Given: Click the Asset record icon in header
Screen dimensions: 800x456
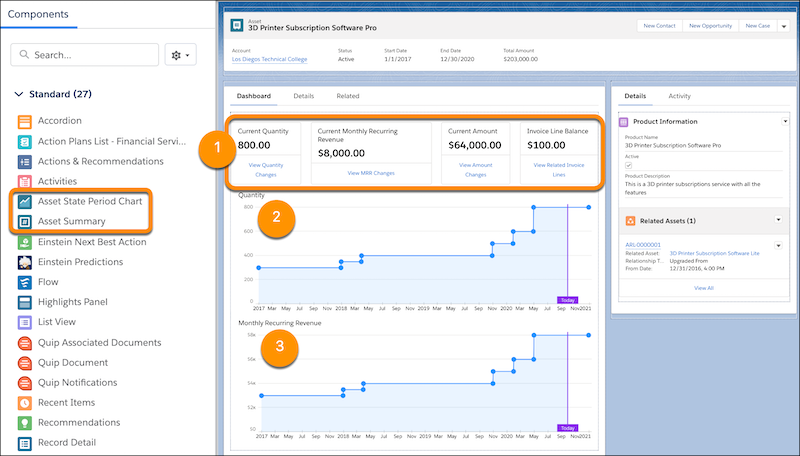Looking at the screenshot, I should click(237, 25).
